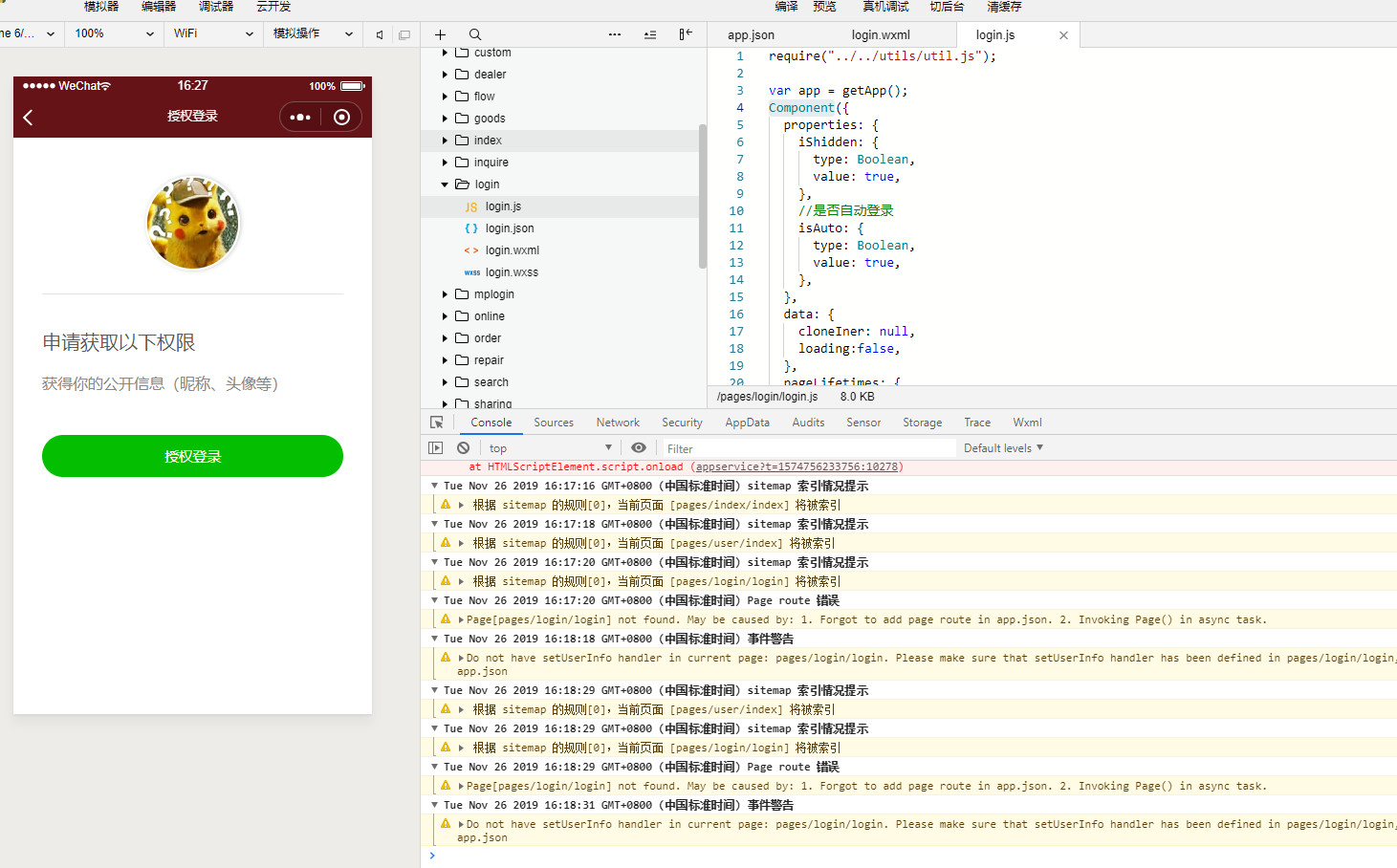This screenshot has width=1397, height=868.
Task: Toggle the console eye live expression
Action: (x=639, y=448)
